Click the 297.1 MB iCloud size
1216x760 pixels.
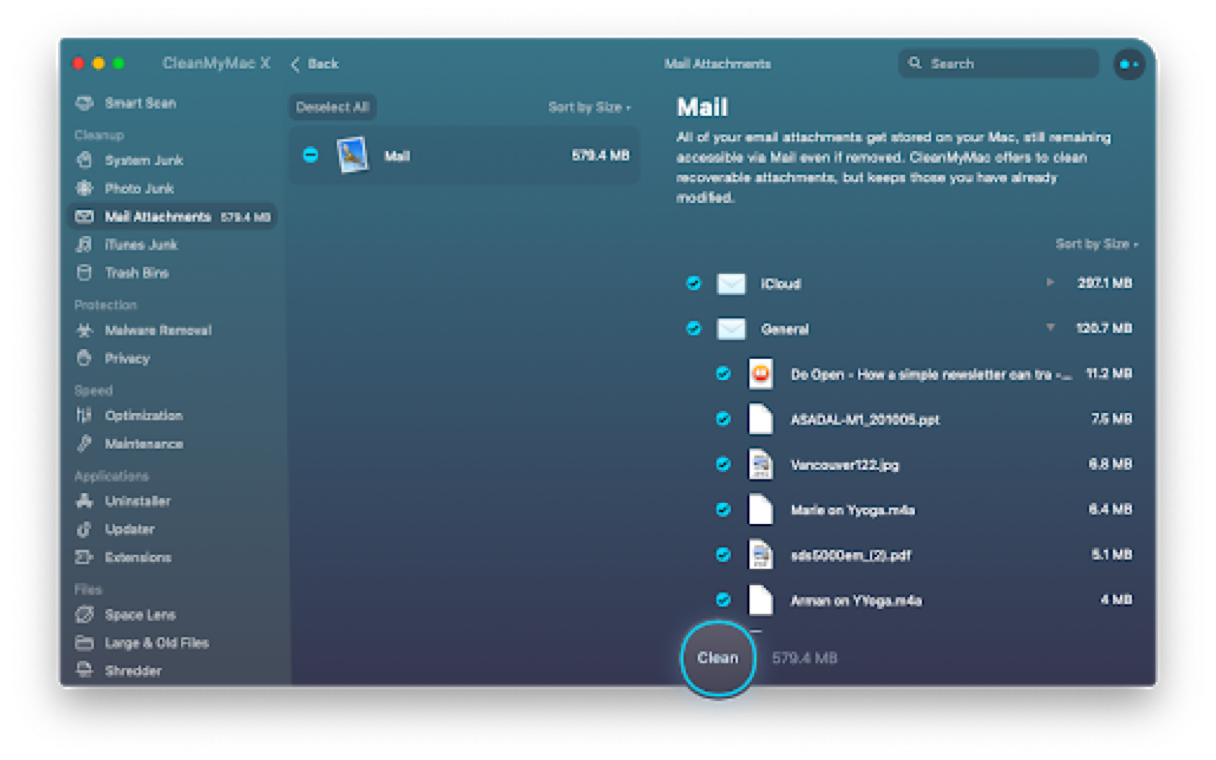[1105, 284]
